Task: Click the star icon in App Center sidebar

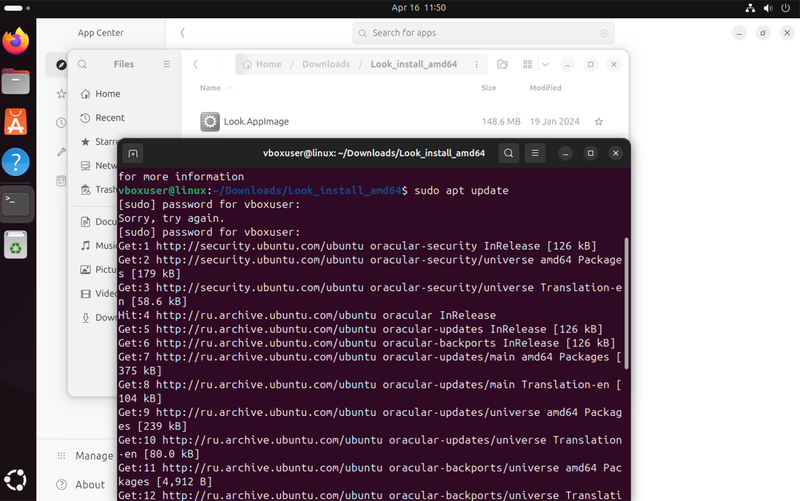Action: click(61, 94)
